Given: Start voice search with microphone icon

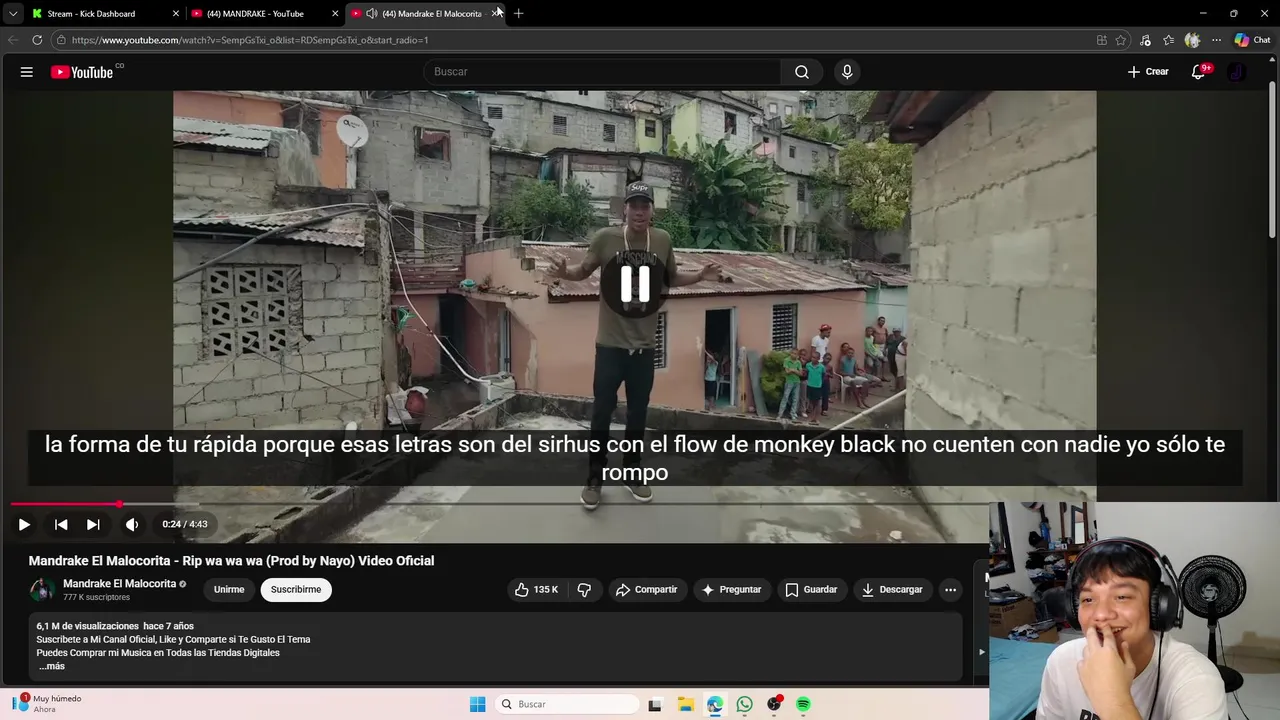Looking at the screenshot, I should point(847,72).
